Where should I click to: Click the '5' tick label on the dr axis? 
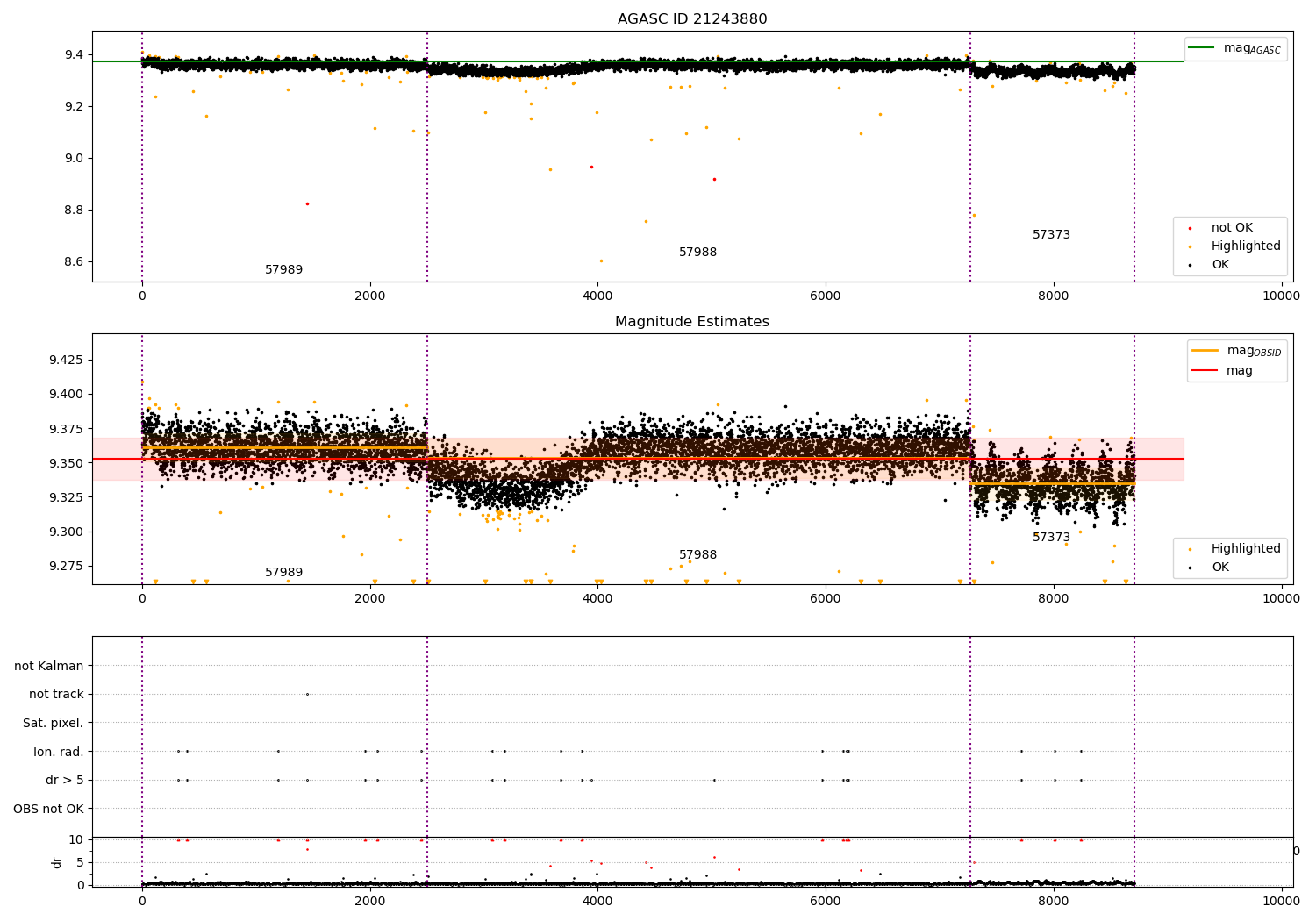pyautogui.click(x=80, y=863)
